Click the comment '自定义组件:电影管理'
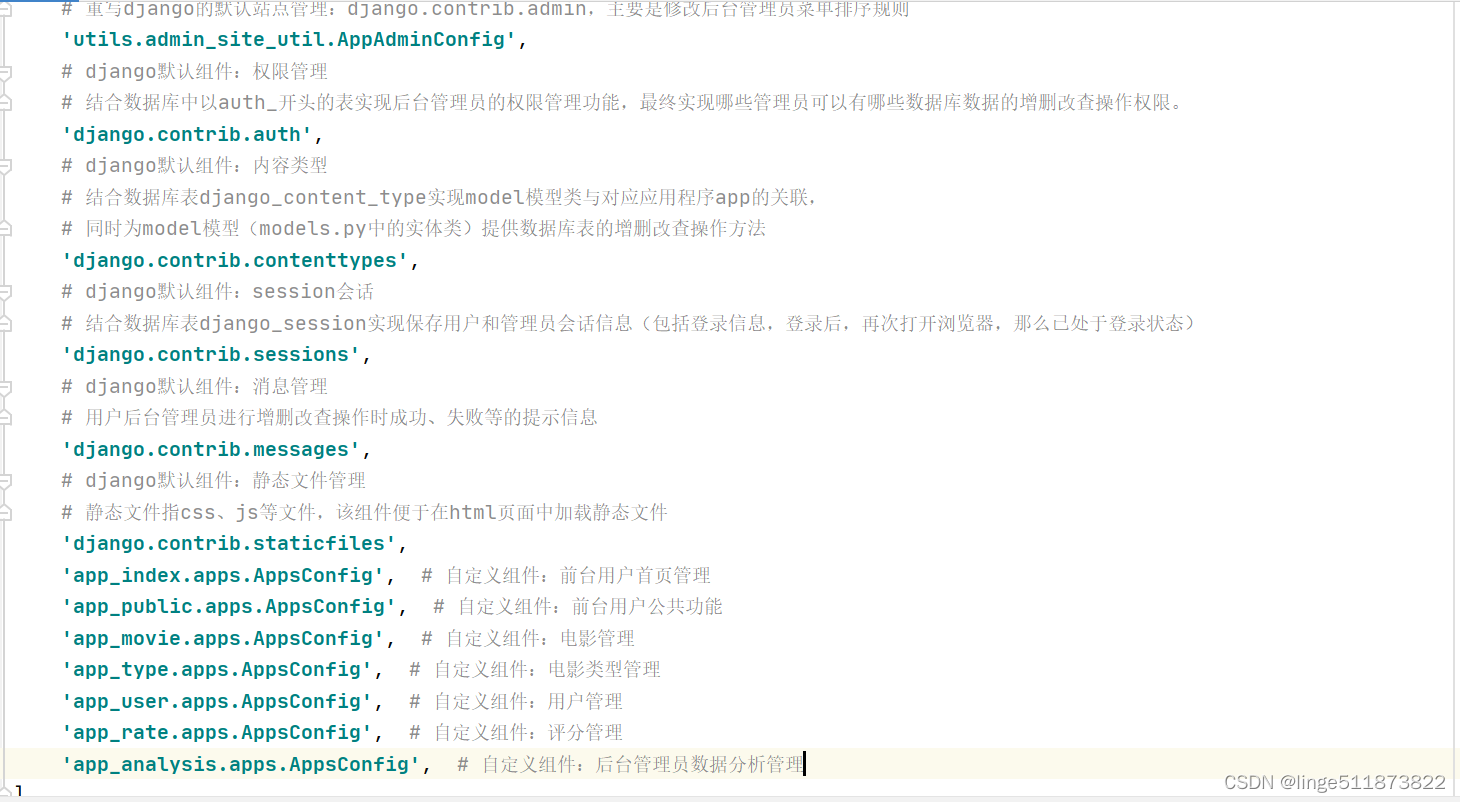Image resolution: width=1460 pixels, height=802 pixels. [528, 639]
